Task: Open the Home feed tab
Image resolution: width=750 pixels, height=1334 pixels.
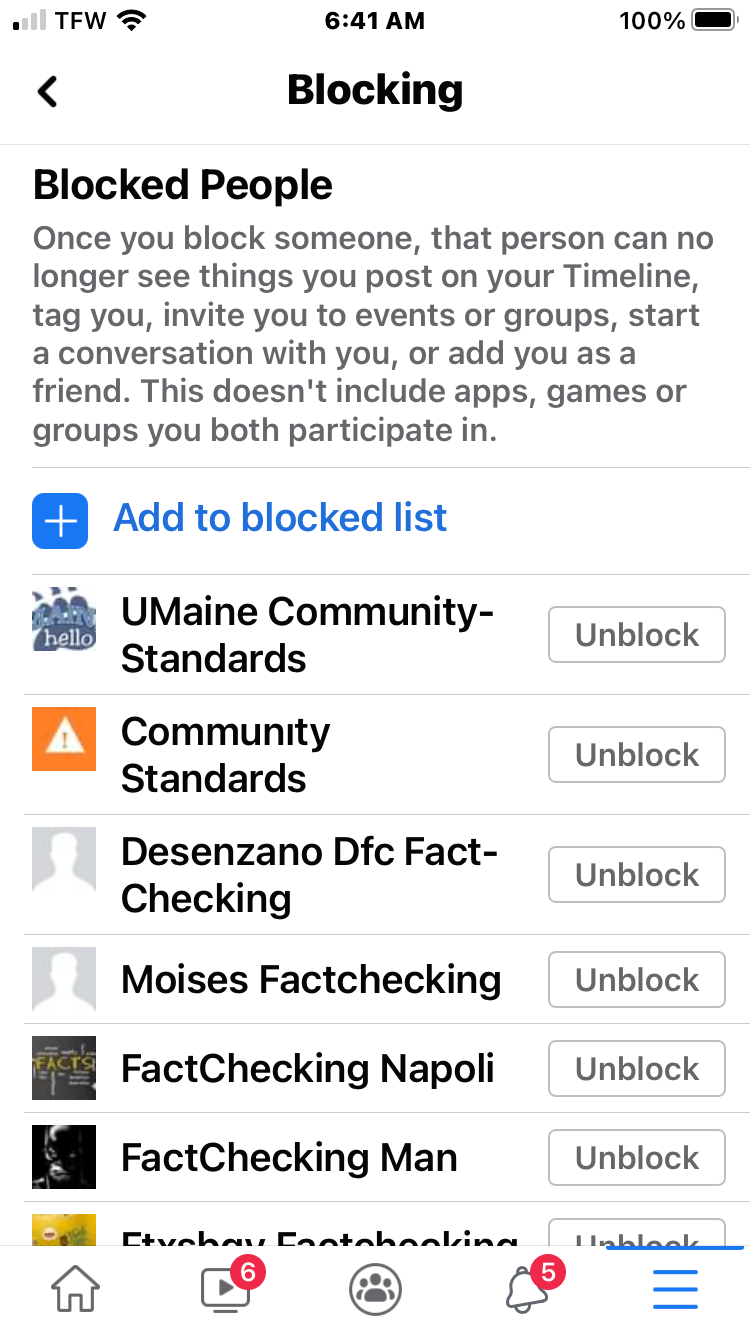Action: (x=75, y=1290)
